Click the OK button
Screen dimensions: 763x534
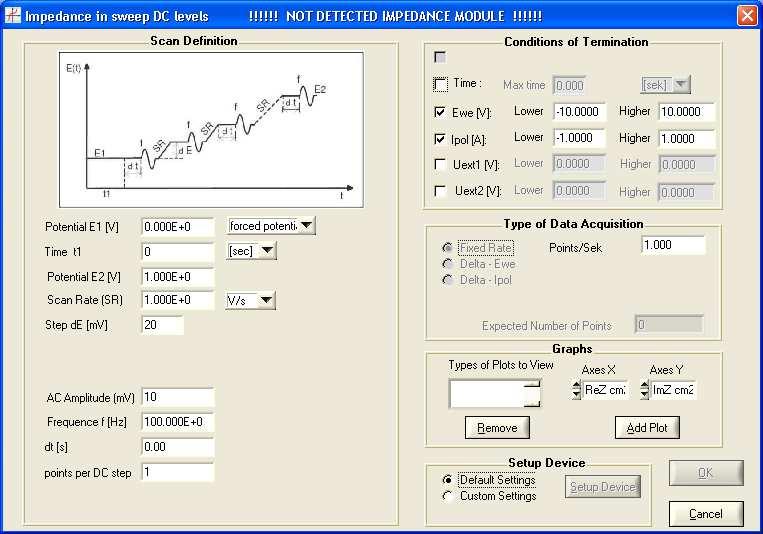point(706,473)
